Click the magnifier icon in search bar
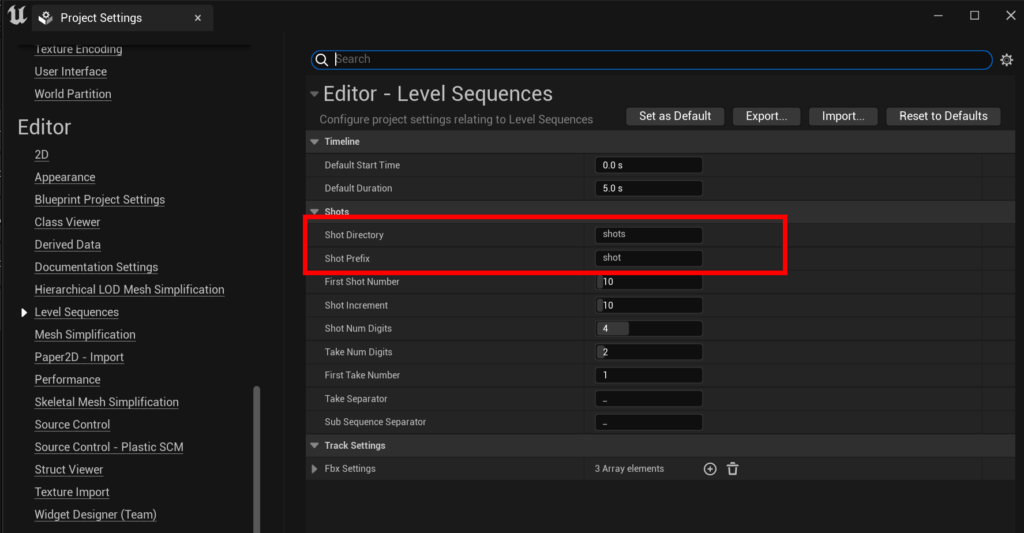The image size is (1024, 533). pyautogui.click(x=321, y=59)
